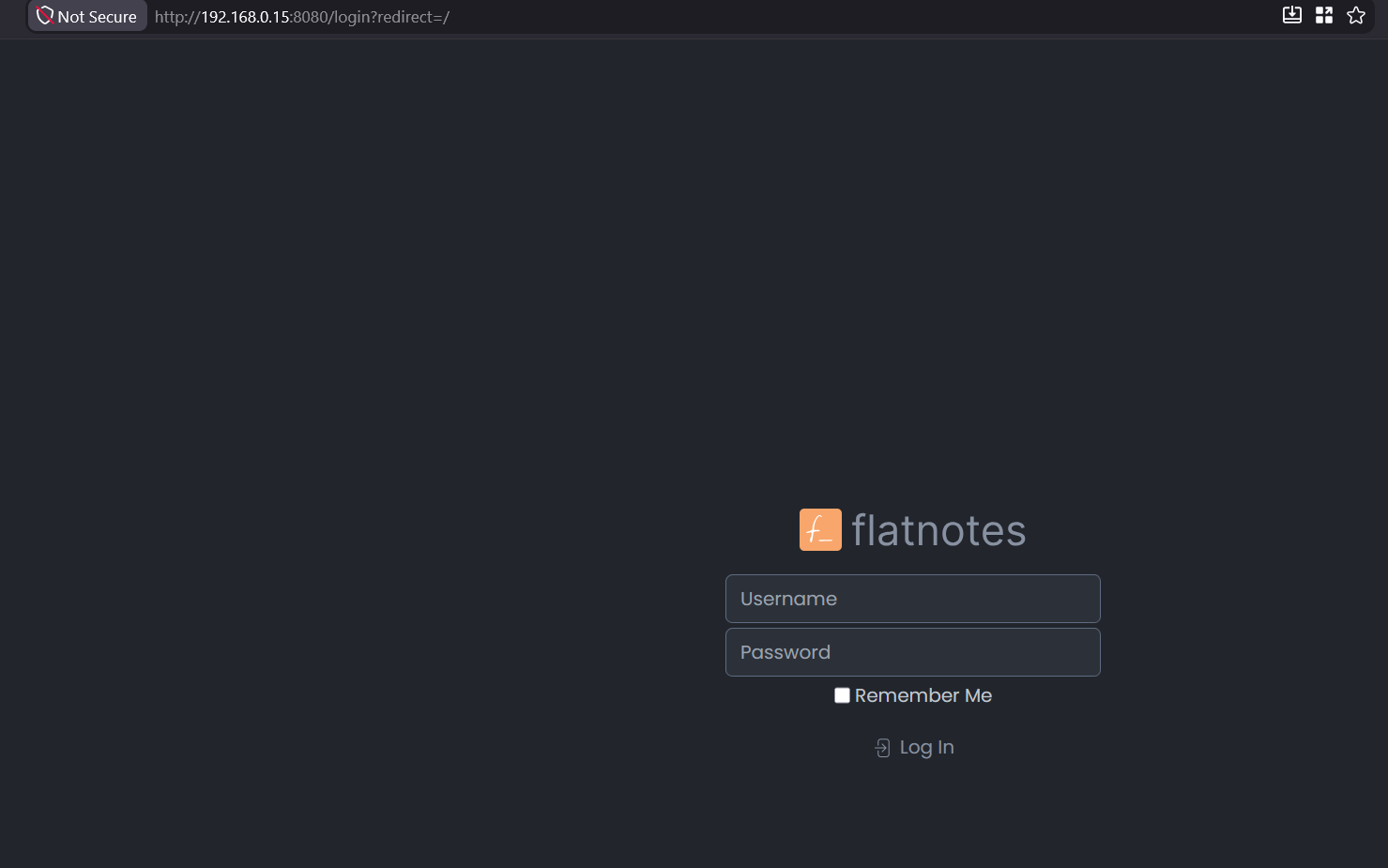Click the Username input field
Screen dimensions: 1388x868
coord(912,599)
